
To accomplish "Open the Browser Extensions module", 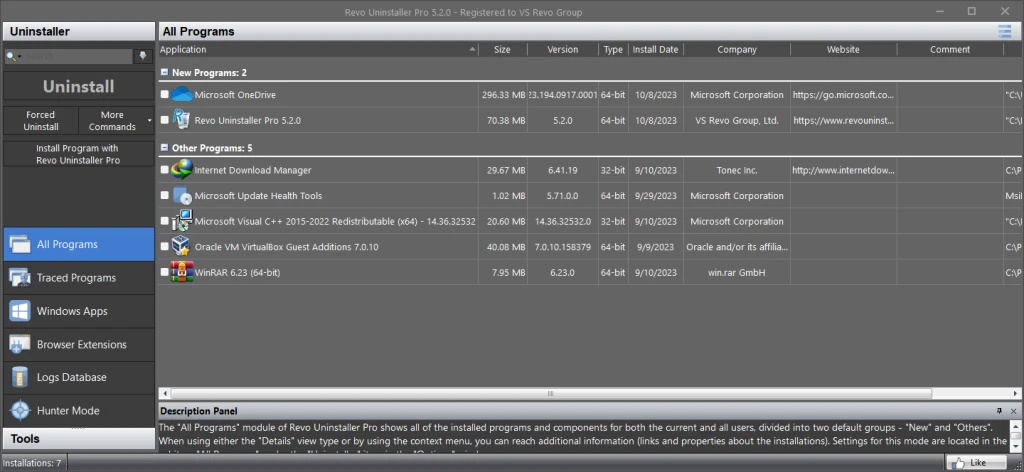I will pos(78,344).
